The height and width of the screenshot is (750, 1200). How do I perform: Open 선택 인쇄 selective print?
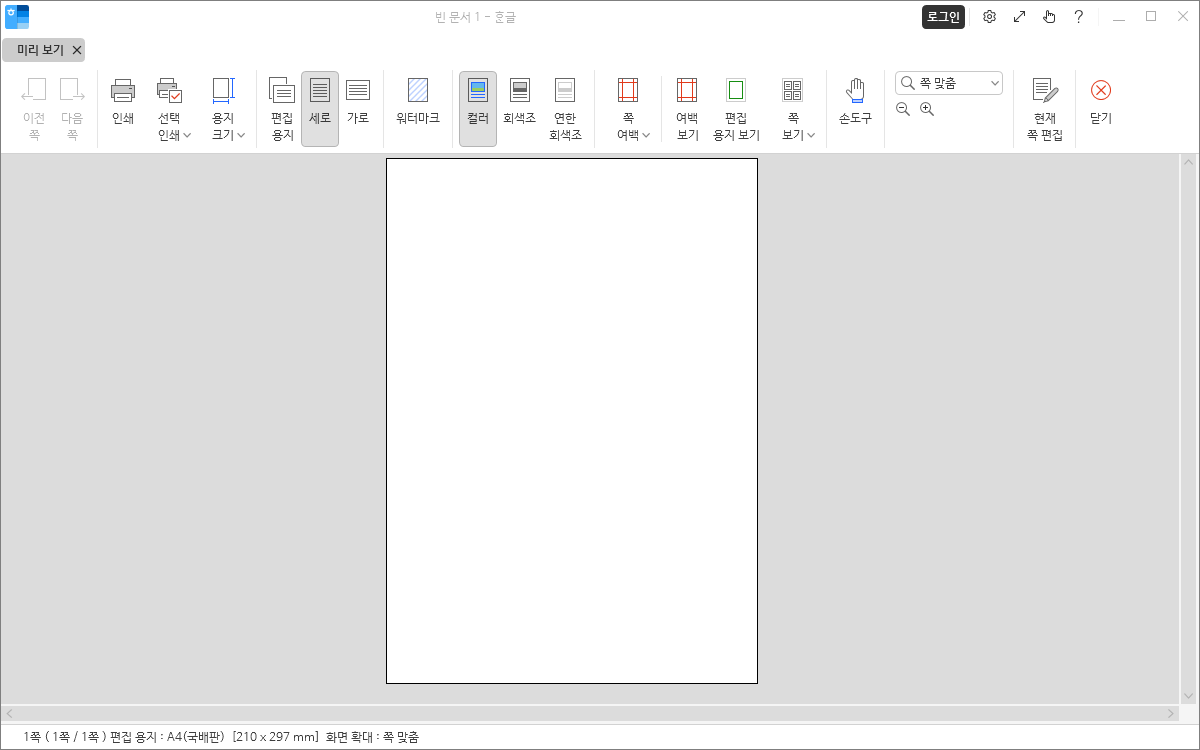(x=169, y=109)
